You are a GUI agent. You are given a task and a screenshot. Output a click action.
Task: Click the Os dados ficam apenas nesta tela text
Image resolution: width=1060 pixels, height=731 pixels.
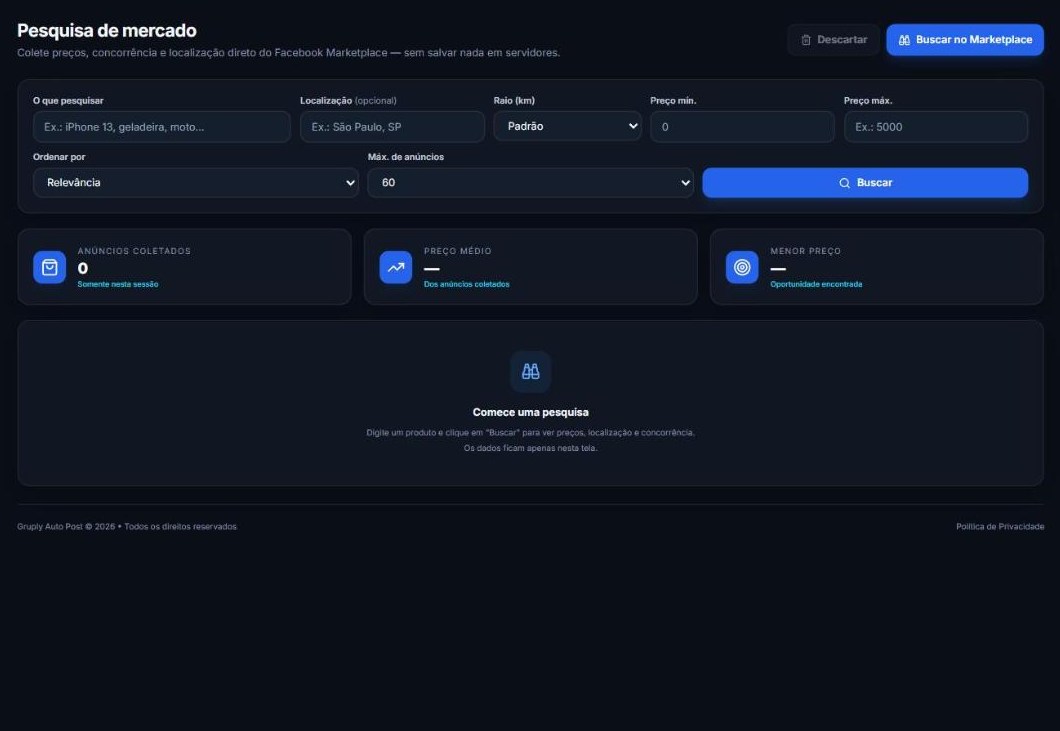[531, 448]
